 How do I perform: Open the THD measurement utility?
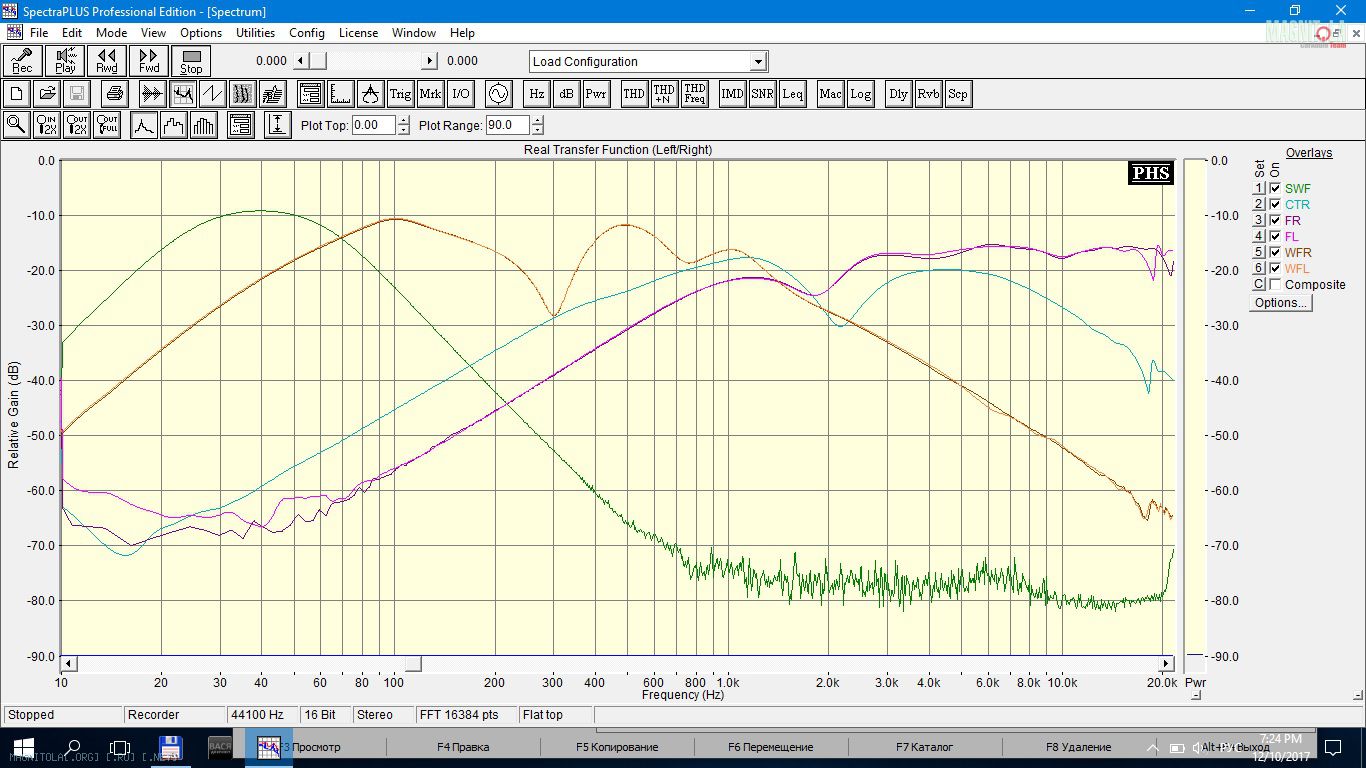point(634,94)
